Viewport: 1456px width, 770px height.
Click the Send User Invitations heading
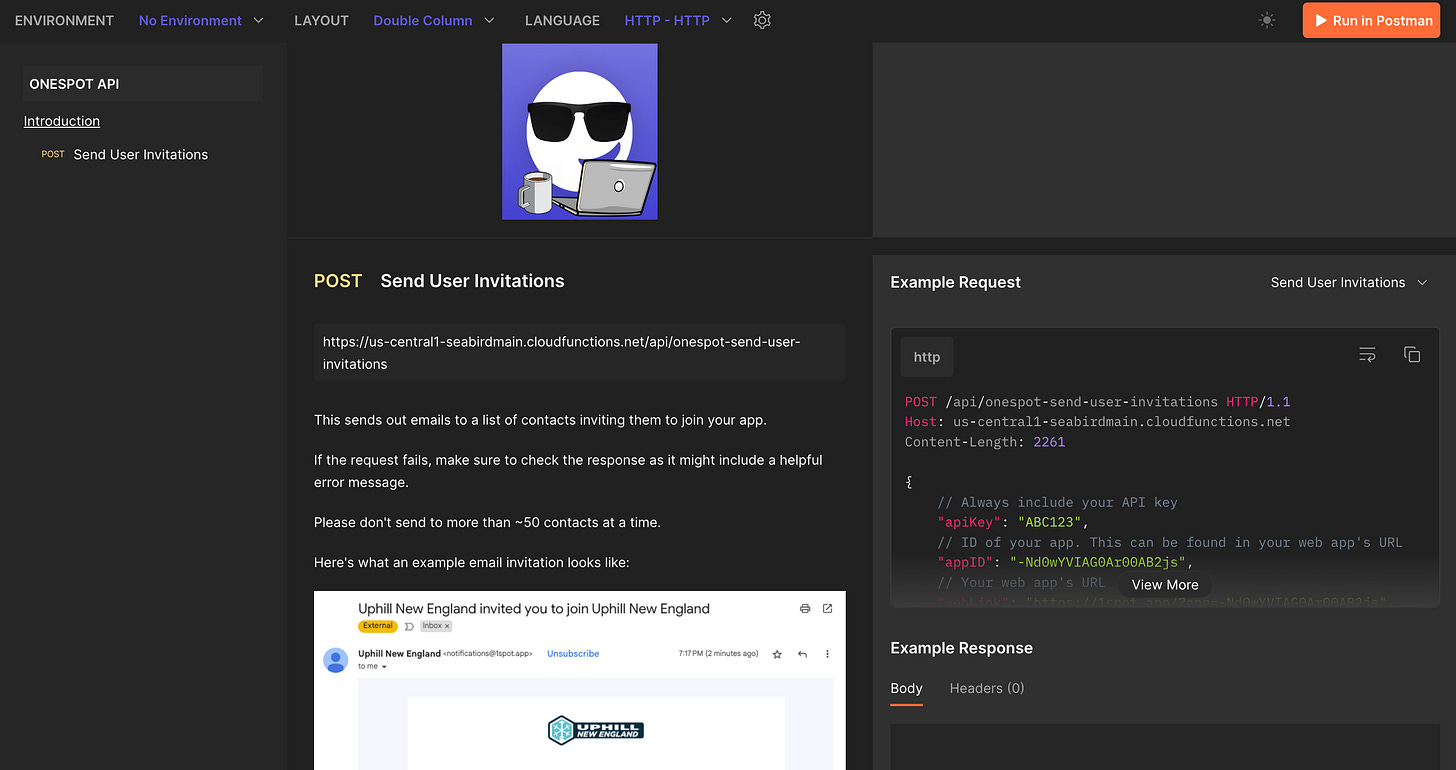pyautogui.click(x=472, y=281)
